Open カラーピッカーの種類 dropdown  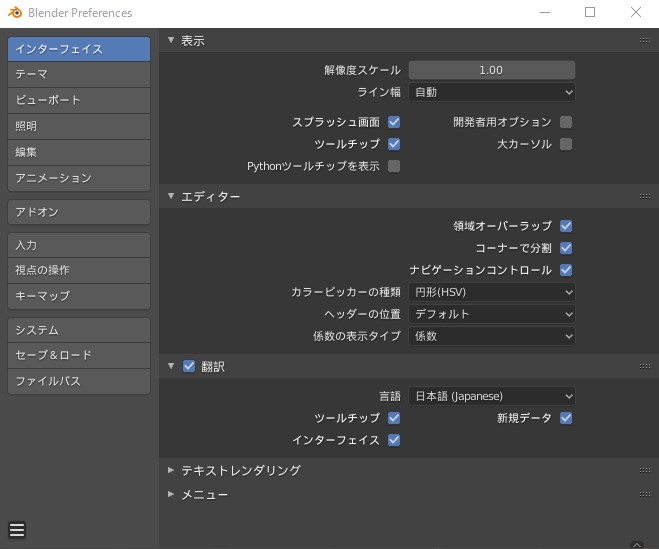click(491, 292)
